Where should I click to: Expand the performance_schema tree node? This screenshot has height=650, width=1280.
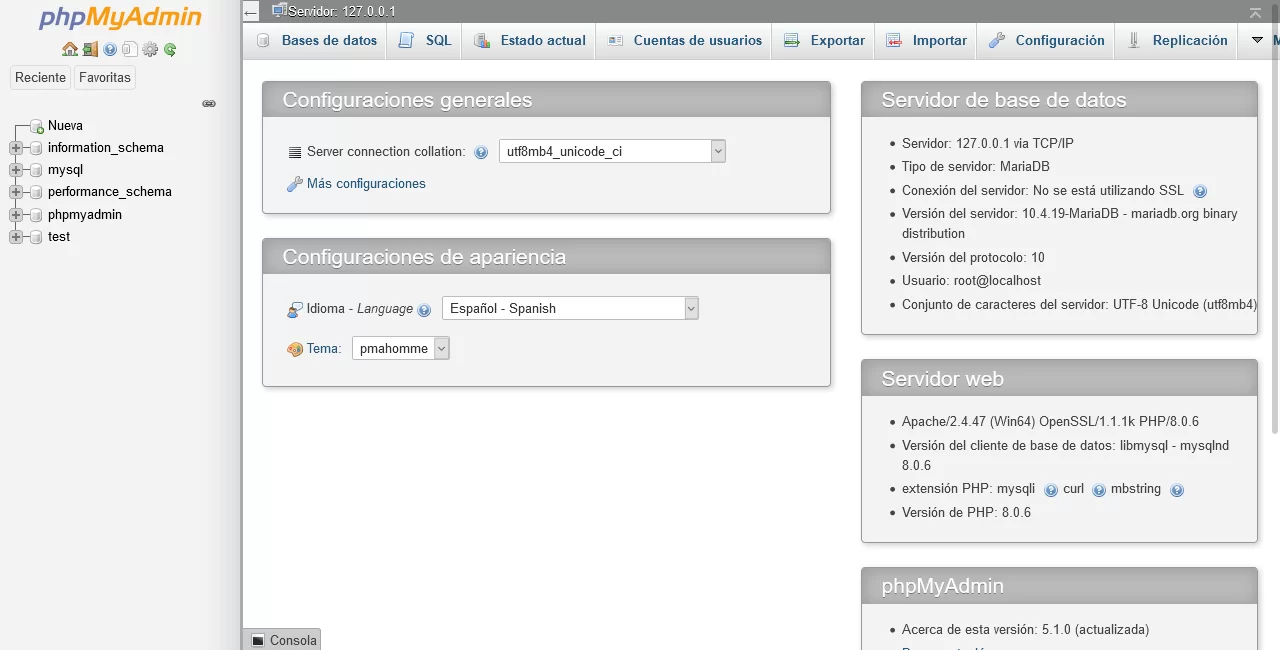15,192
